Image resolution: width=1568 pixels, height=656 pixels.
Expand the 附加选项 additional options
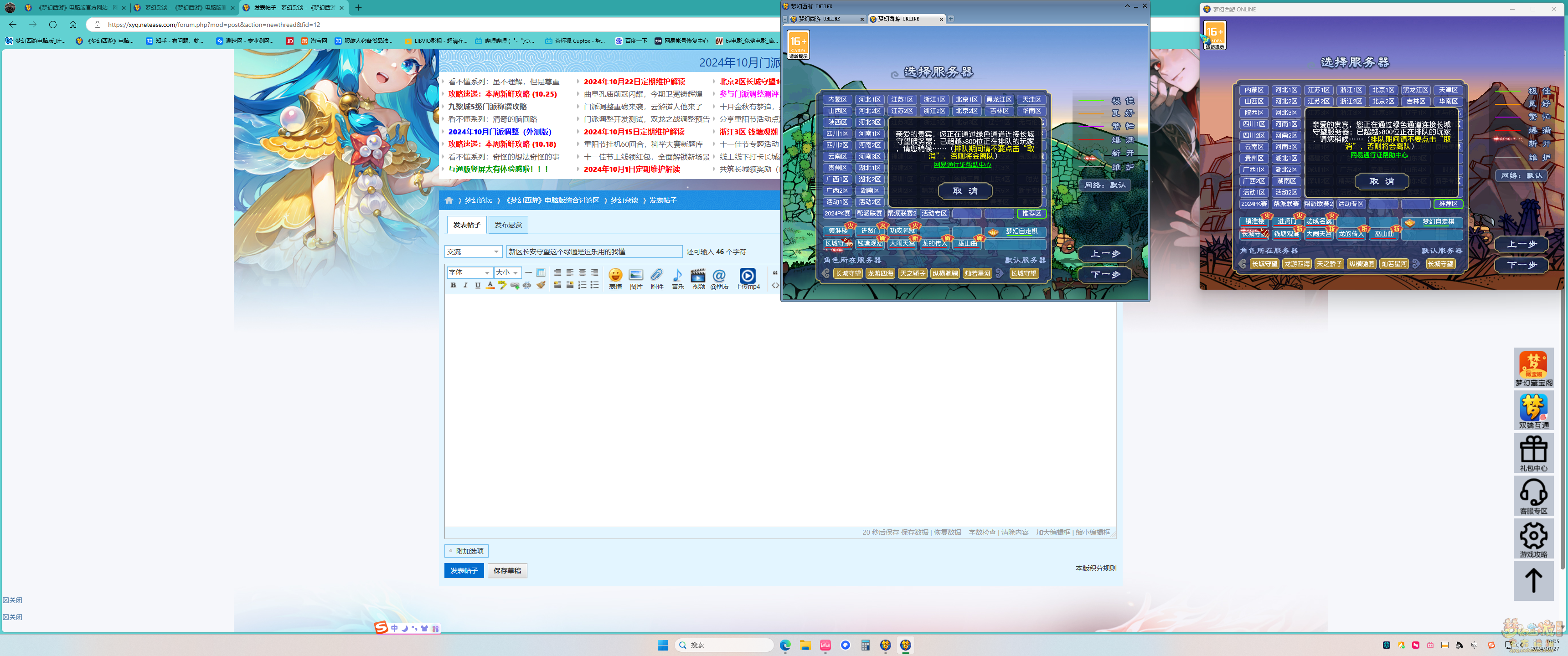(x=466, y=551)
